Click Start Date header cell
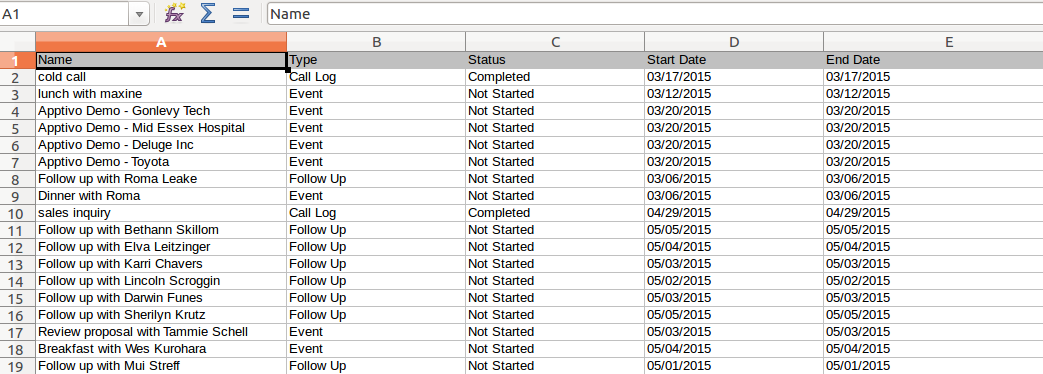 pyautogui.click(x=734, y=60)
